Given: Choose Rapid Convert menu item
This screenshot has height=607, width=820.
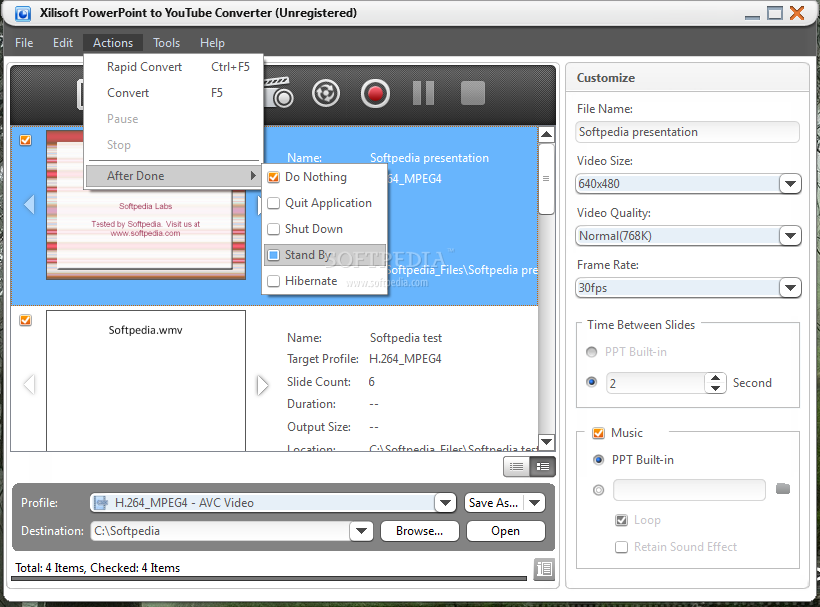Looking at the screenshot, I should click(x=173, y=67).
